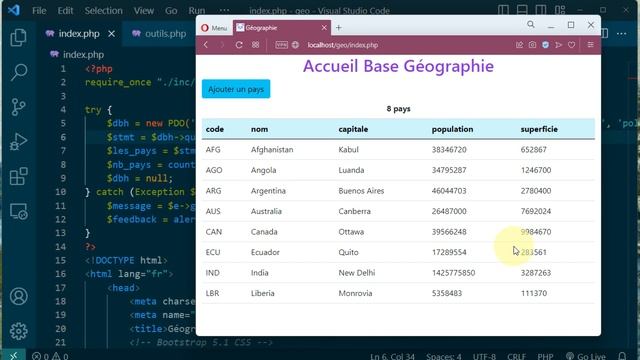Click the PHP language mode status entry
This screenshot has height=360, width=640.
(545, 356)
